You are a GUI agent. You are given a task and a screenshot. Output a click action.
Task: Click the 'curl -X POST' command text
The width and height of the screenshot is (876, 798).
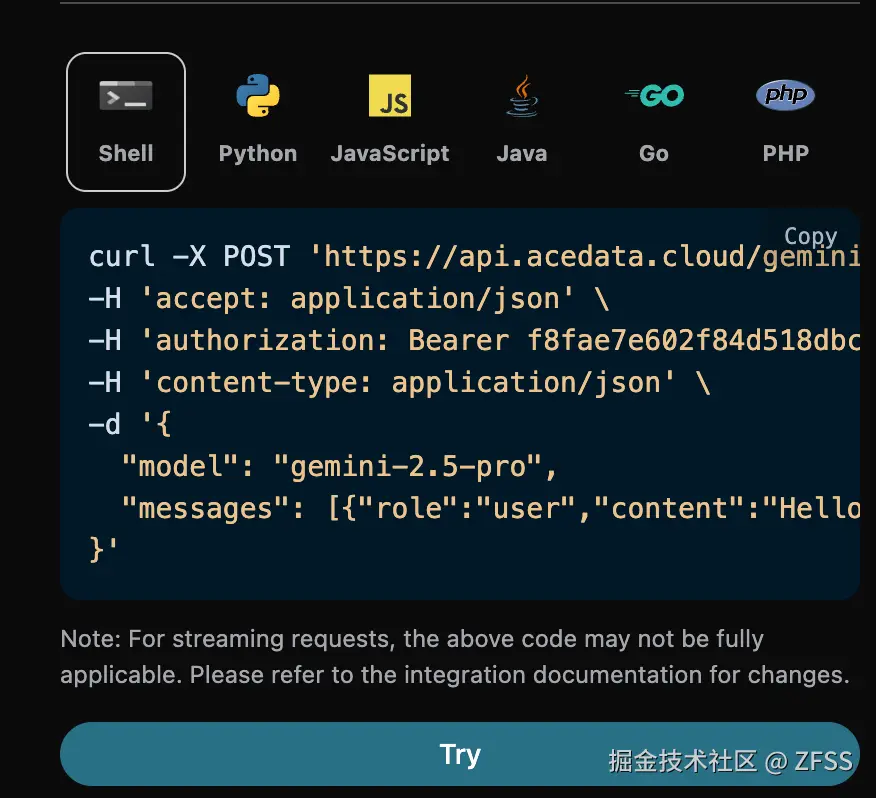[x=189, y=256]
